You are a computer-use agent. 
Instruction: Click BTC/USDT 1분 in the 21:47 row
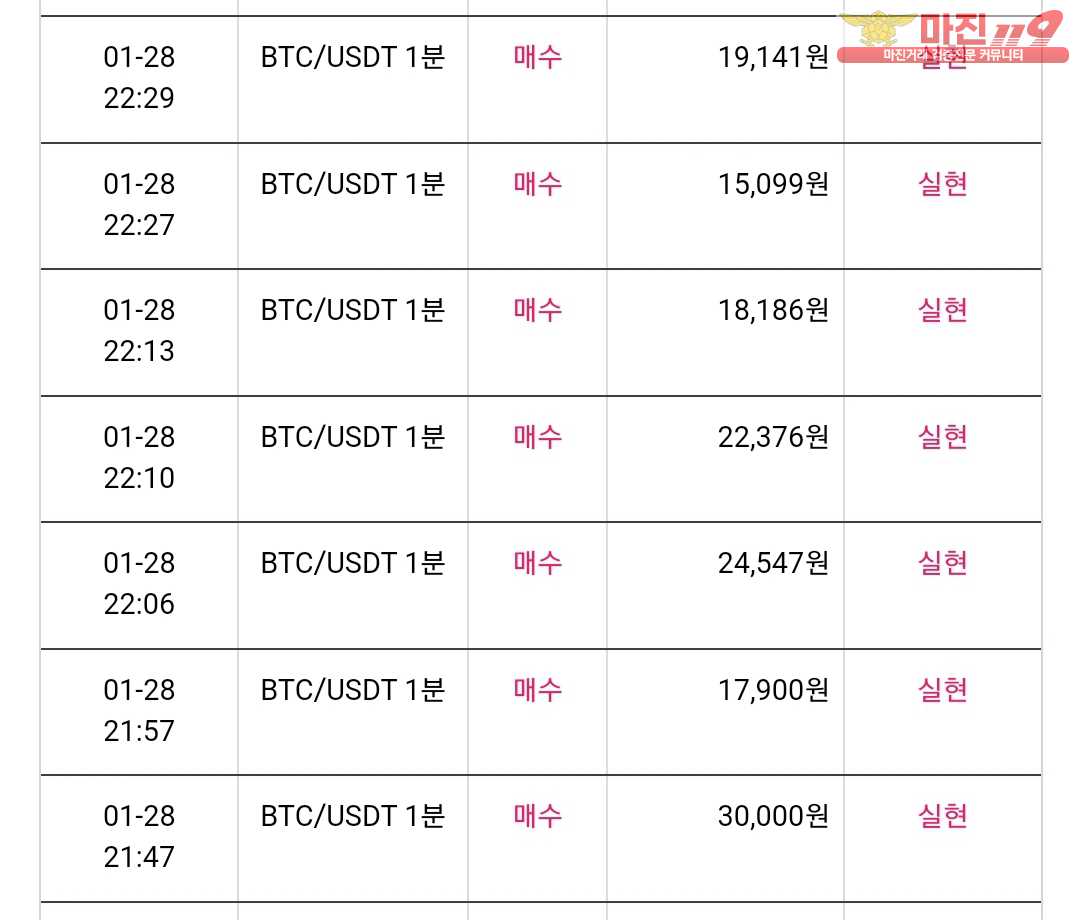pyautogui.click(x=352, y=816)
